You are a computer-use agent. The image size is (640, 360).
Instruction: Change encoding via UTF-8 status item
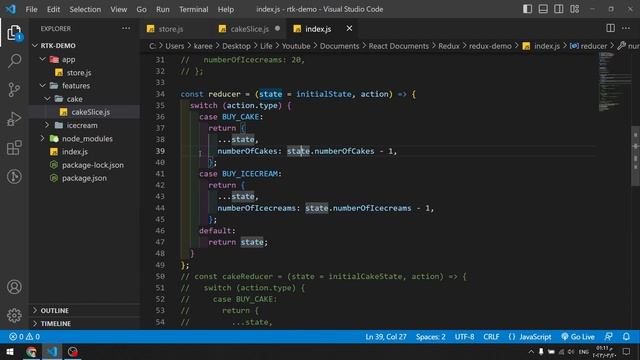(464, 337)
